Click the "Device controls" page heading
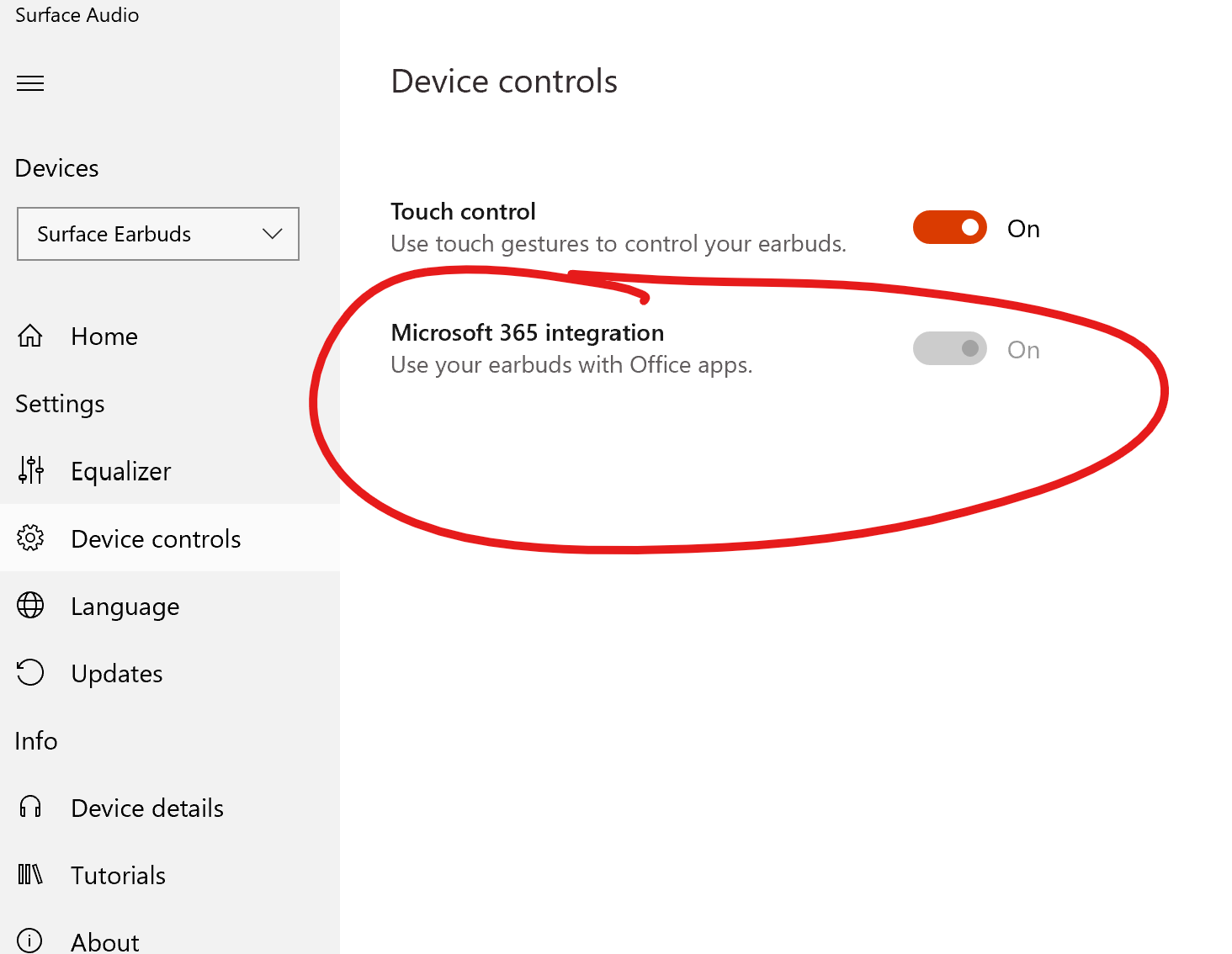 (x=504, y=82)
